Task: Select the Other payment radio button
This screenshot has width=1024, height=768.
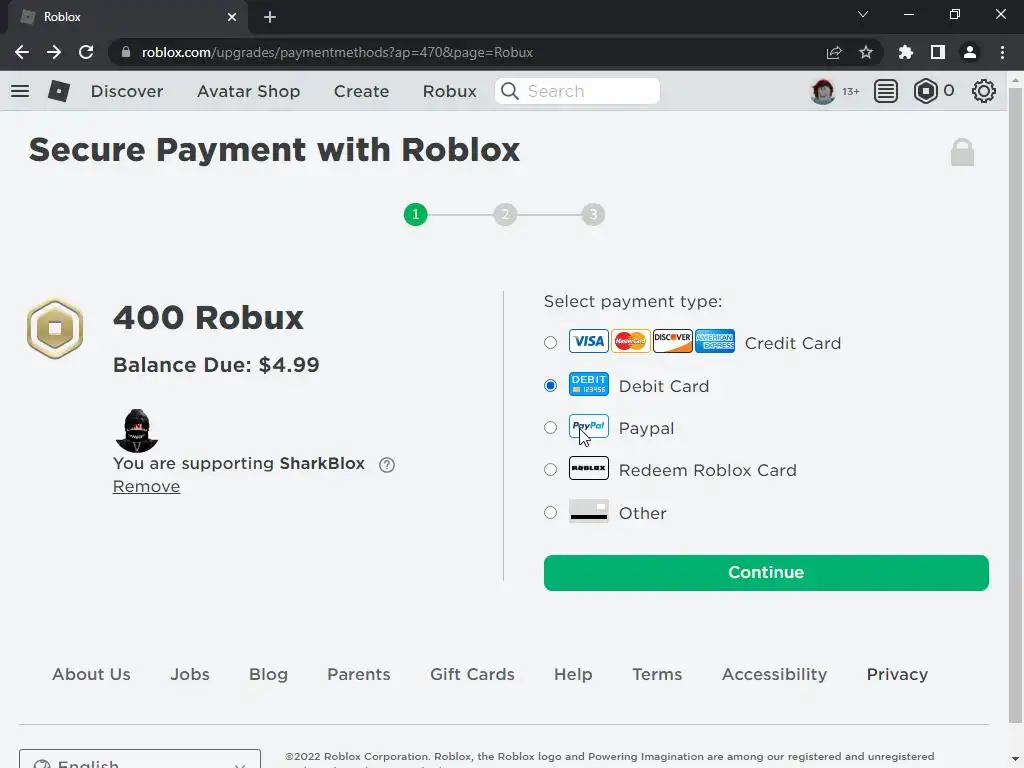Action: pyautogui.click(x=551, y=513)
